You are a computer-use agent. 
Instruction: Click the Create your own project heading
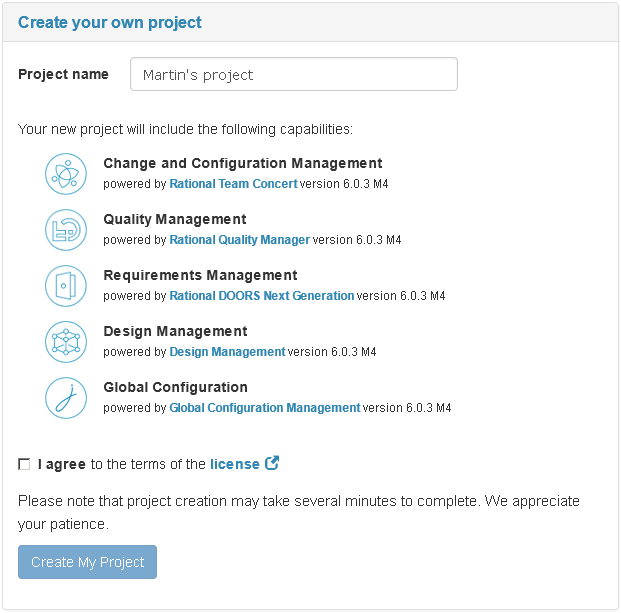(110, 23)
